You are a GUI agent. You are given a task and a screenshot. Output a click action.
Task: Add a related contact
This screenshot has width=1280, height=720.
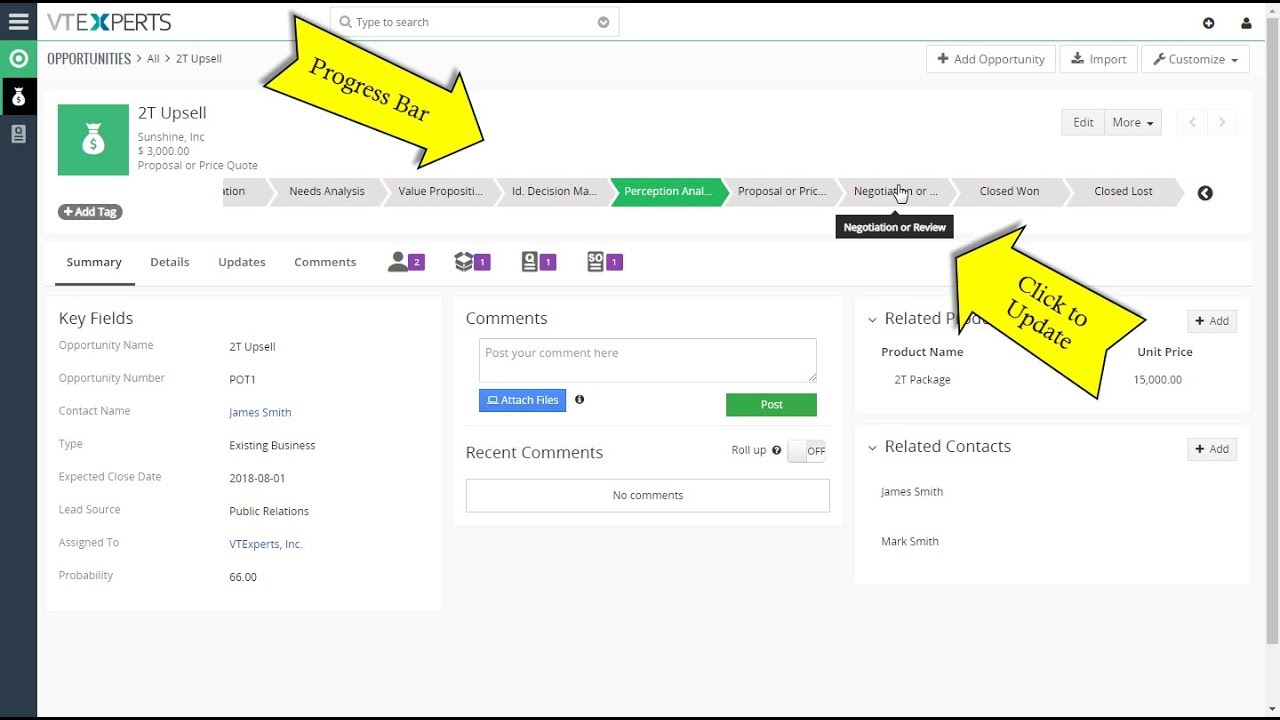coord(1212,449)
